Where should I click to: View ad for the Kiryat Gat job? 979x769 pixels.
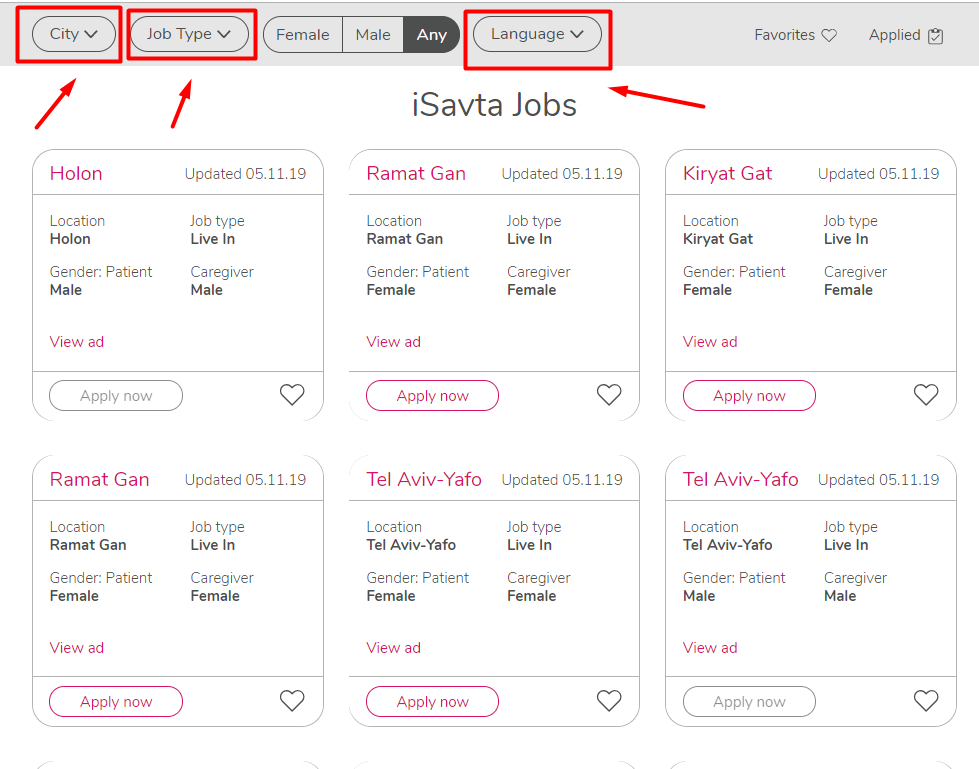coord(710,342)
